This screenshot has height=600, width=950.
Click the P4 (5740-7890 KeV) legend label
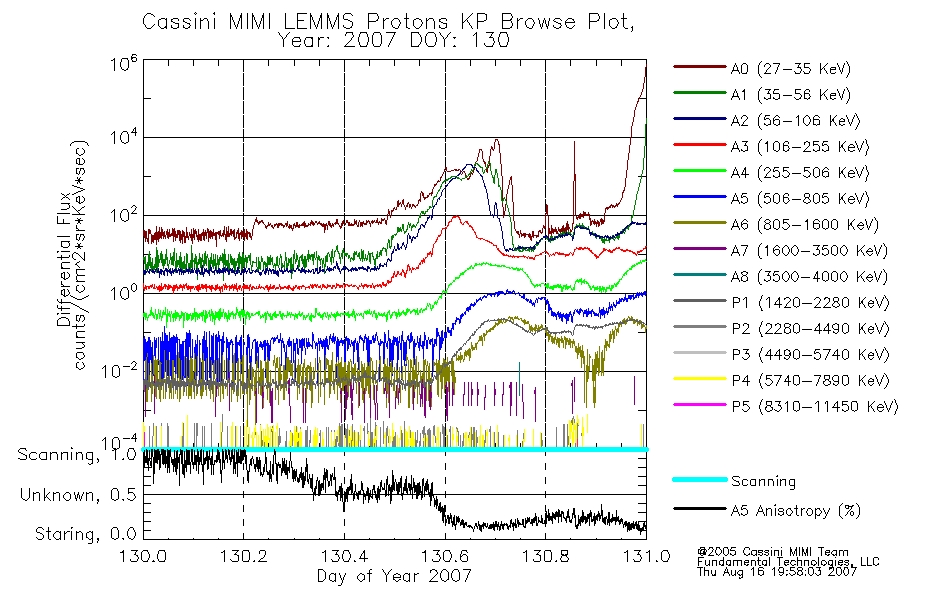810,381
